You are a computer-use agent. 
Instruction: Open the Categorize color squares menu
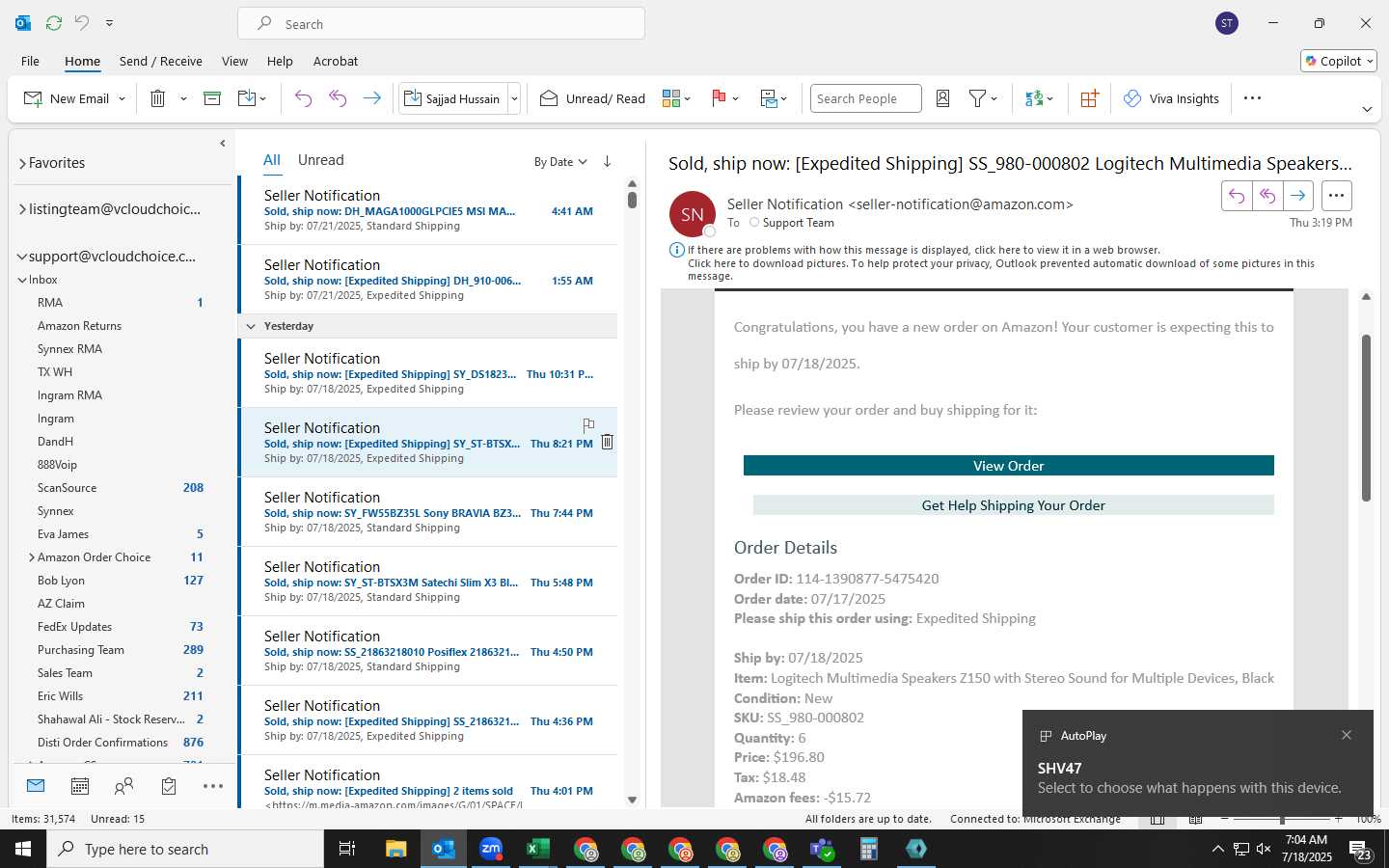coord(676,98)
